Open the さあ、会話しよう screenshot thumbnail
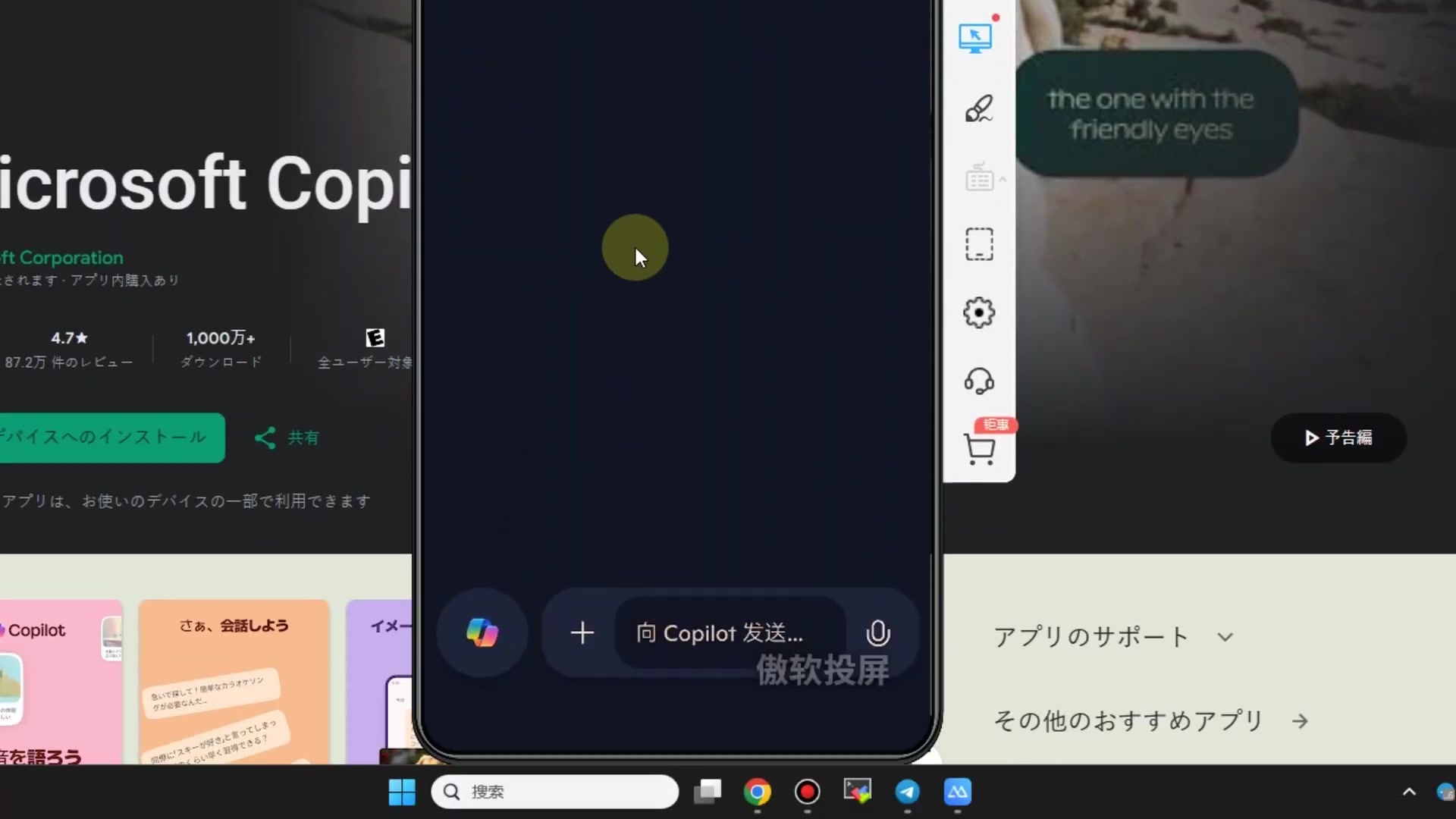The width and height of the screenshot is (1456, 819). click(234, 682)
